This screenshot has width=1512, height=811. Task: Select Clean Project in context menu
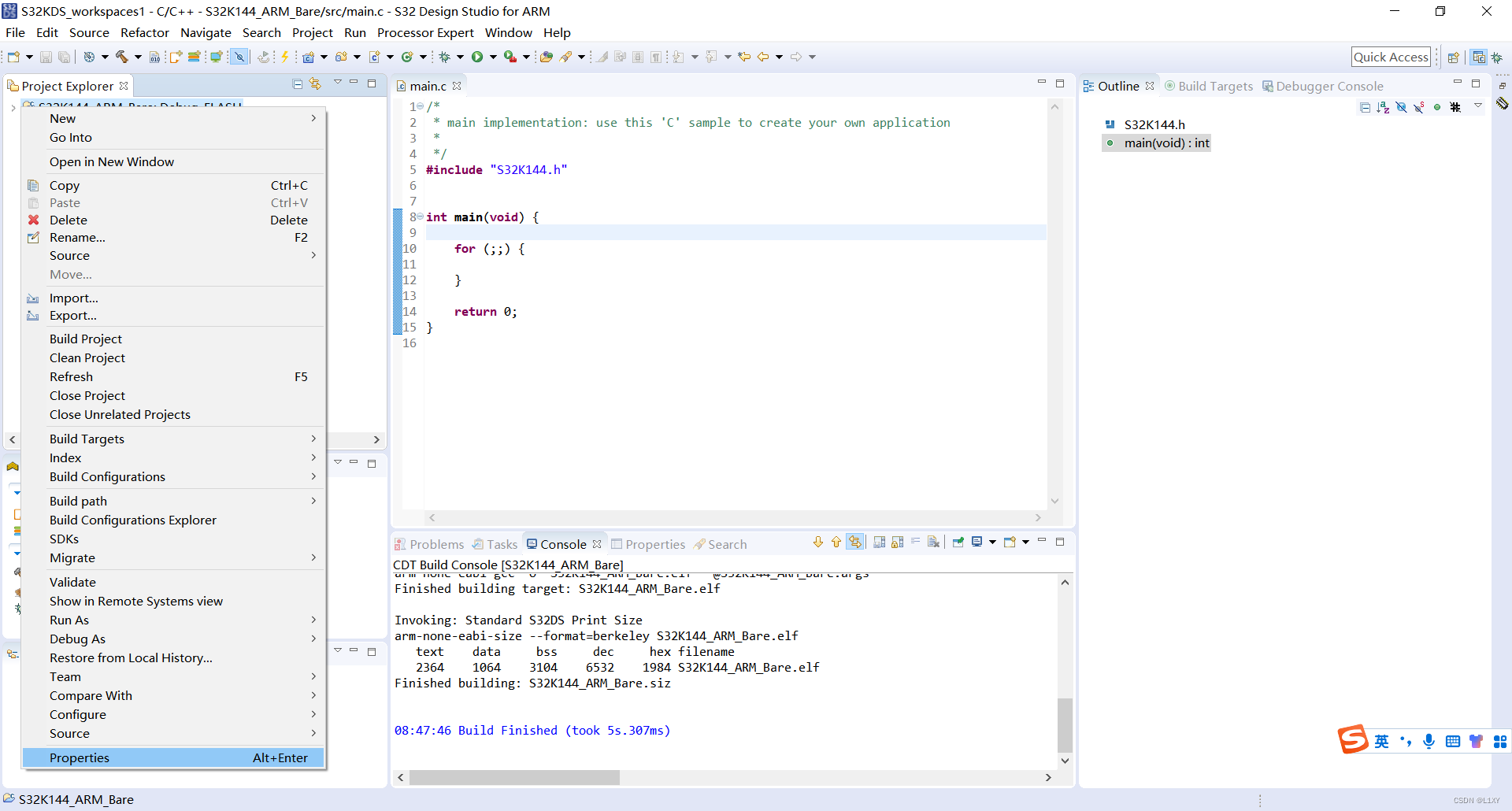(x=174, y=357)
